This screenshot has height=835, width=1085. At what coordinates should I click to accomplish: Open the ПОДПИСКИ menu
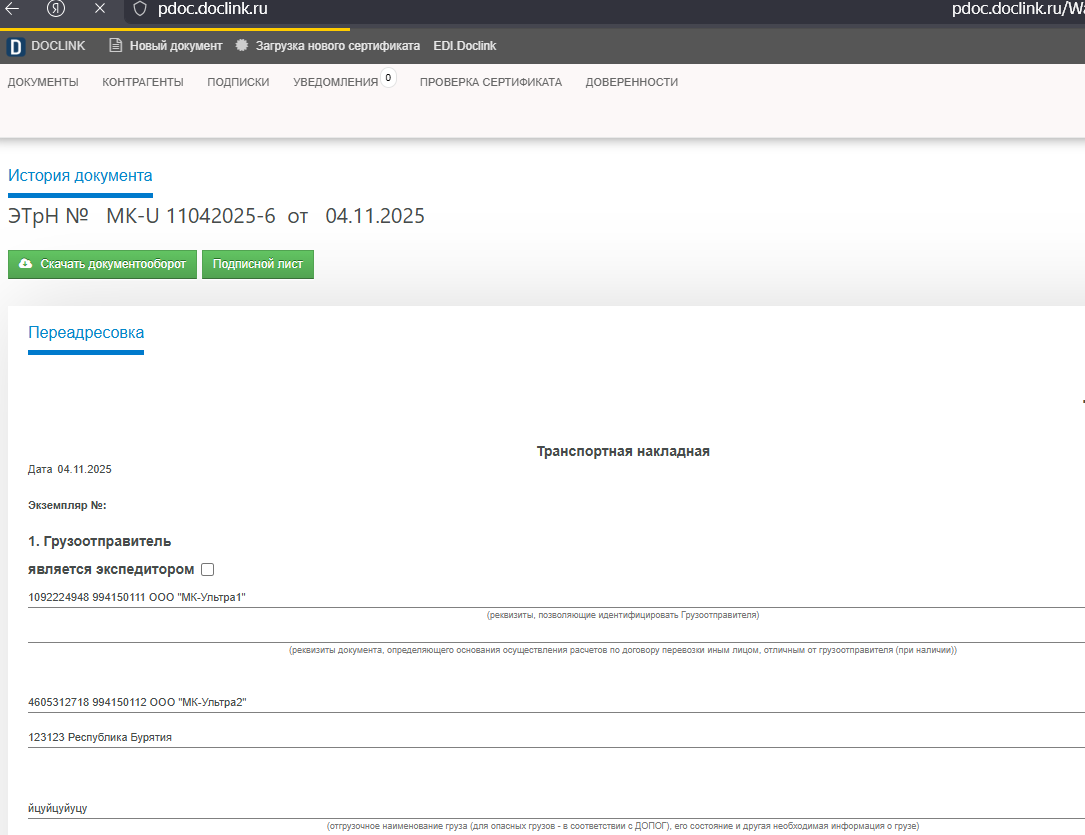pyautogui.click(x=238, y=82)
